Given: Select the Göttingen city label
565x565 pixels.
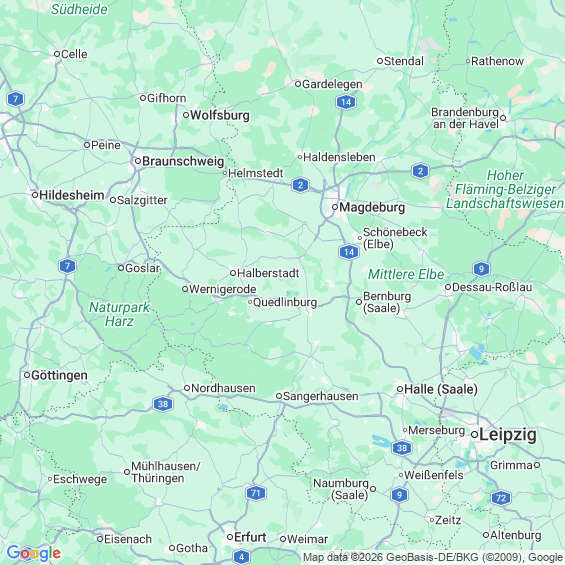Looking at the screenshot, I should click(x=59, y=375).
